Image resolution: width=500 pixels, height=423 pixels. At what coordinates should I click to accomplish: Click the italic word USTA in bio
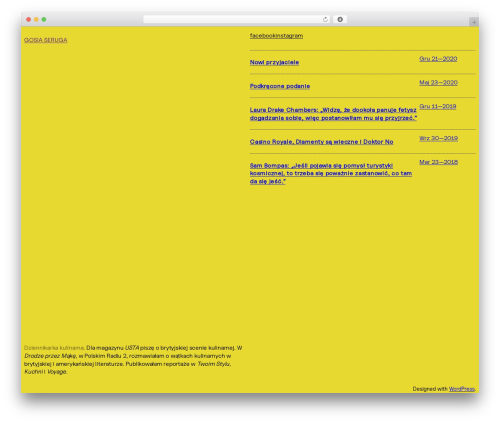pos(132,348)
